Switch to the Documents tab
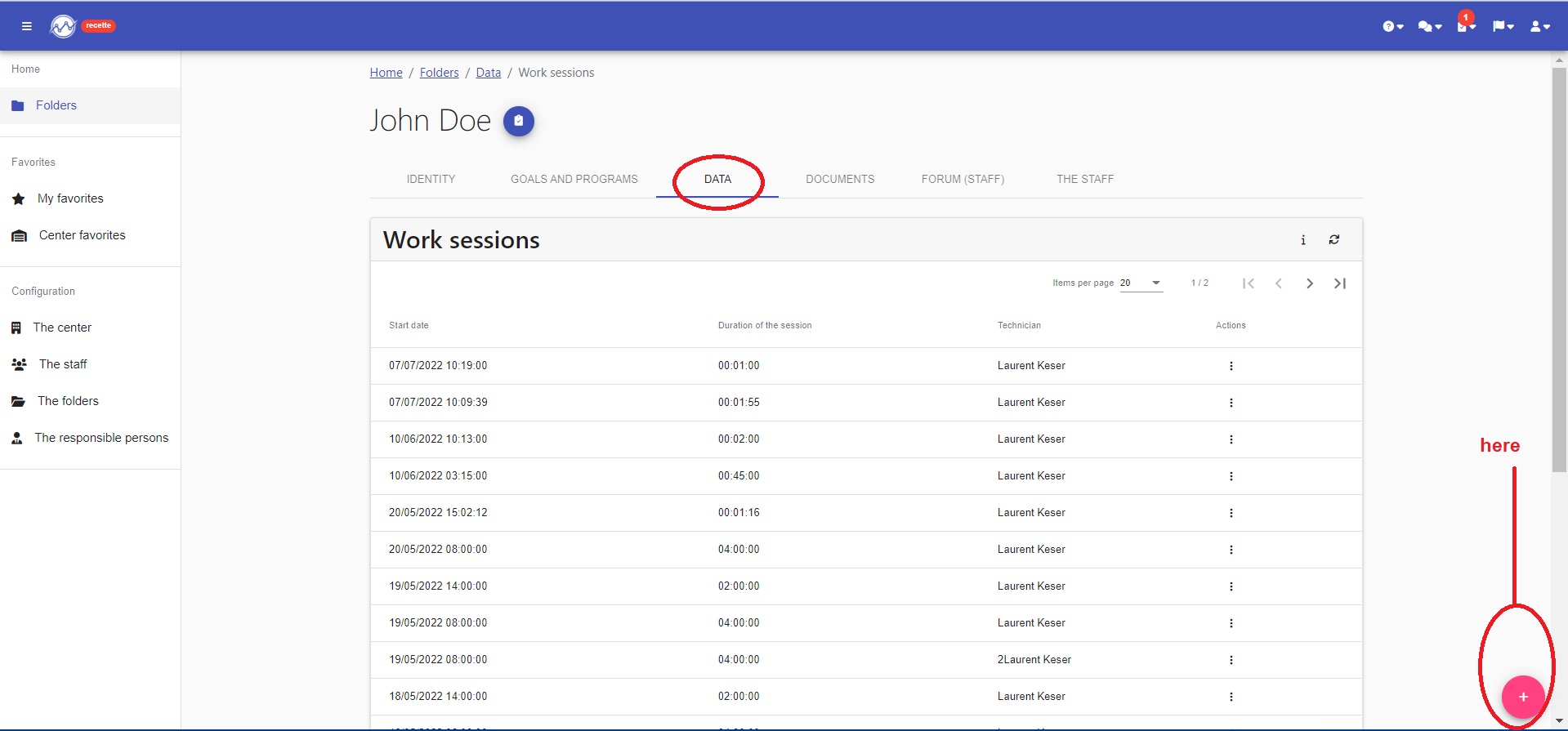The height and width of the screenshot is (731, 1568). point(840,179)
